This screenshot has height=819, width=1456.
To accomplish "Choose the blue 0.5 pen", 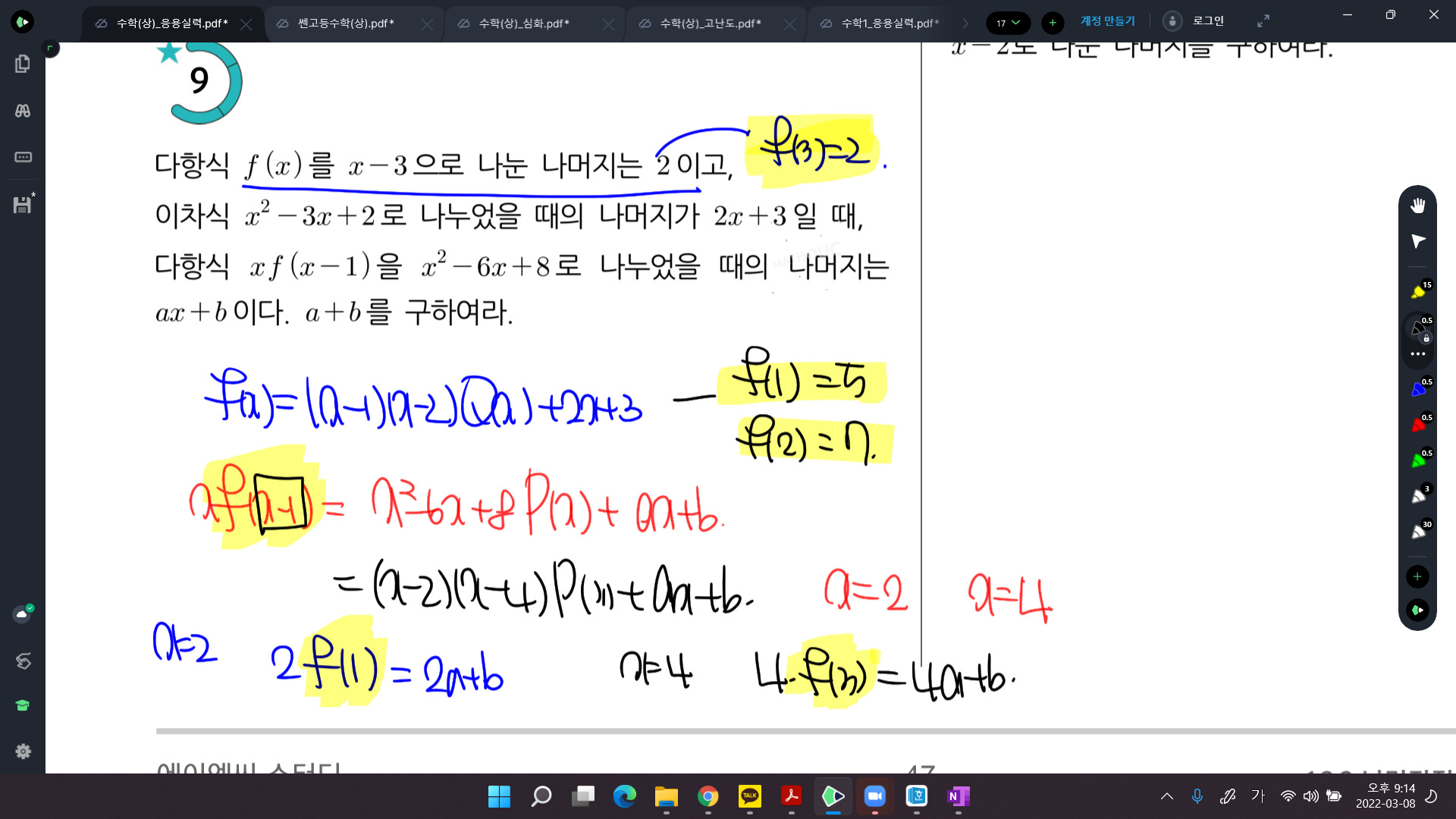I will [x=1419, y=388].
